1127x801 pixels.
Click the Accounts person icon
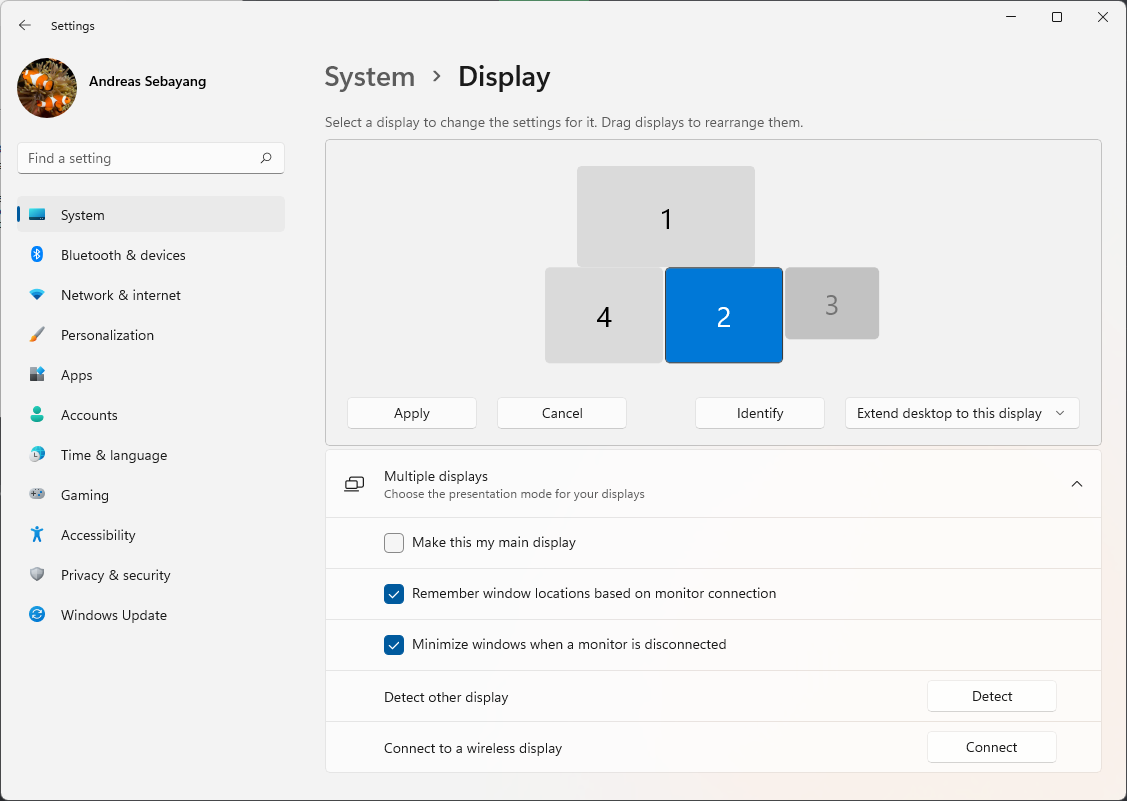point(37,415)
